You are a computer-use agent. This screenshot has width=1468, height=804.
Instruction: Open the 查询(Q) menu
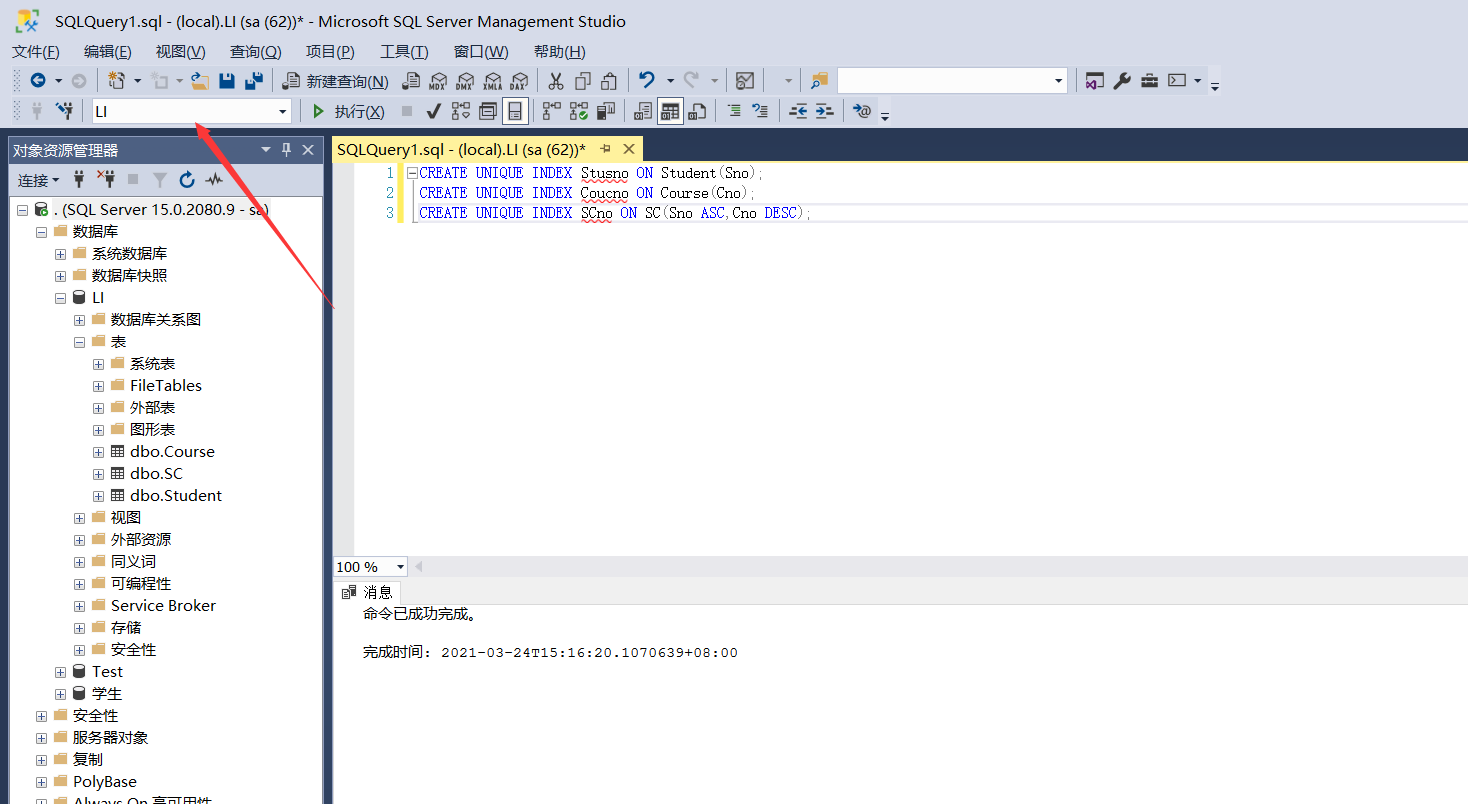pyautogui.click(x=255, y=51)
